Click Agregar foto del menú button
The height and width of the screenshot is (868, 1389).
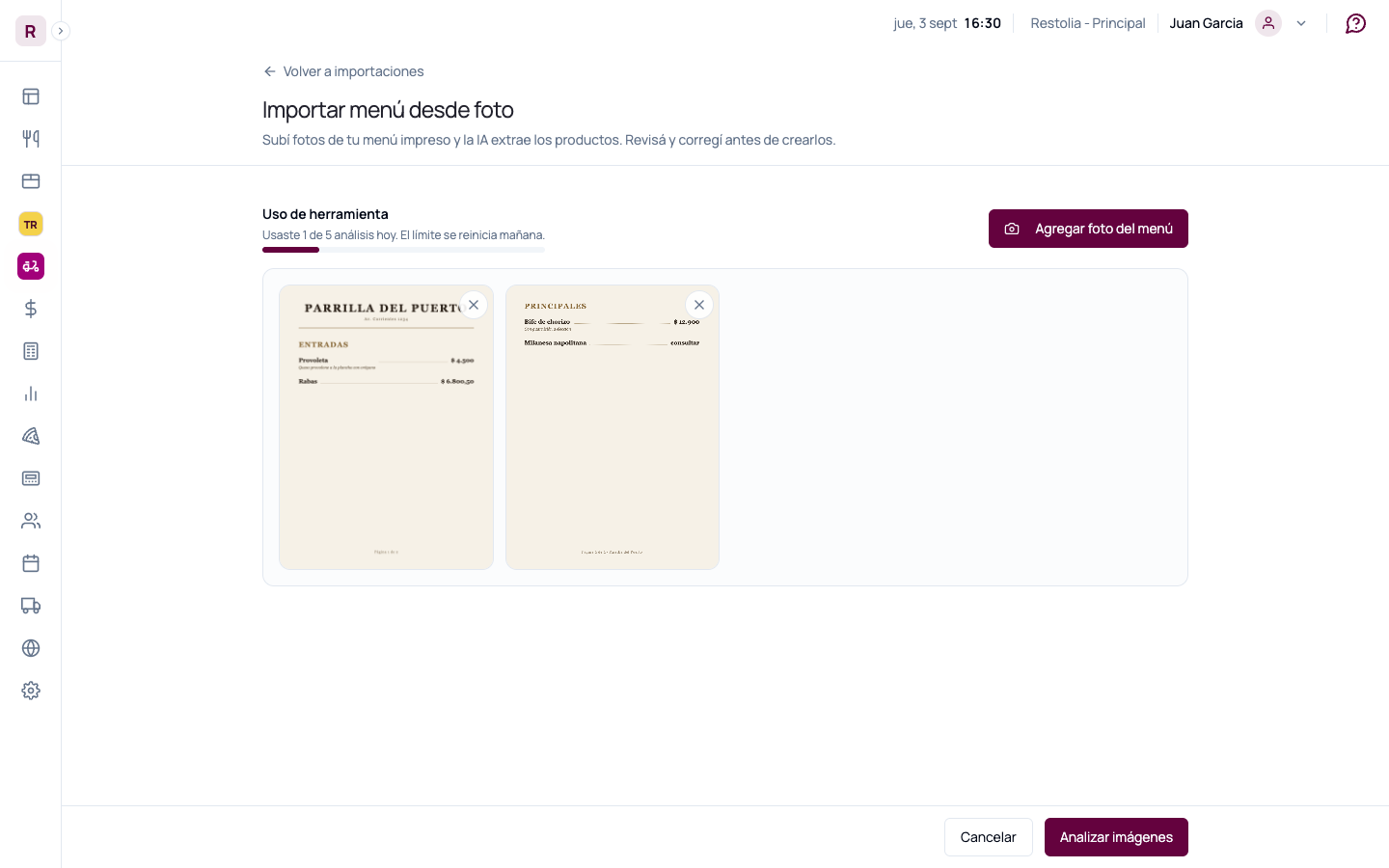click(1088, 229)
